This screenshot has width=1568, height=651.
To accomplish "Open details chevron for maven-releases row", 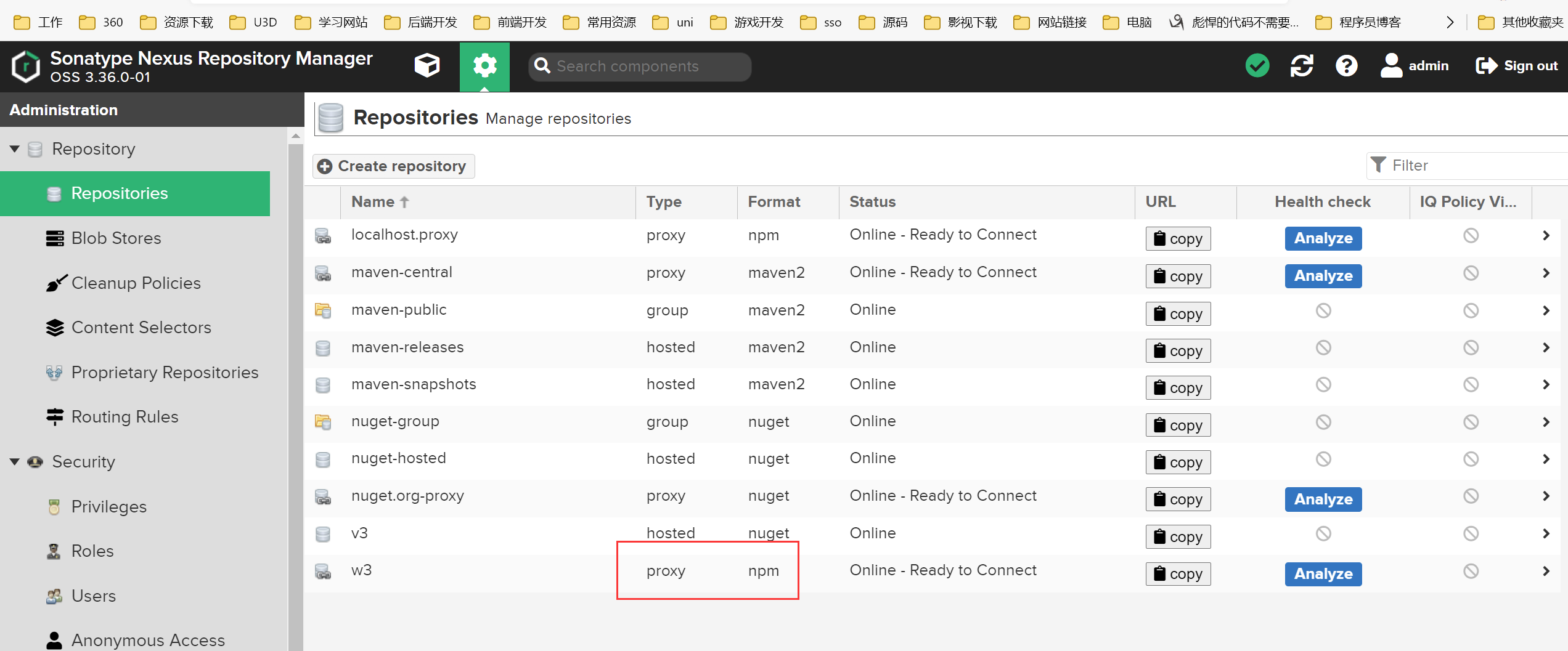I will 1546,347.
